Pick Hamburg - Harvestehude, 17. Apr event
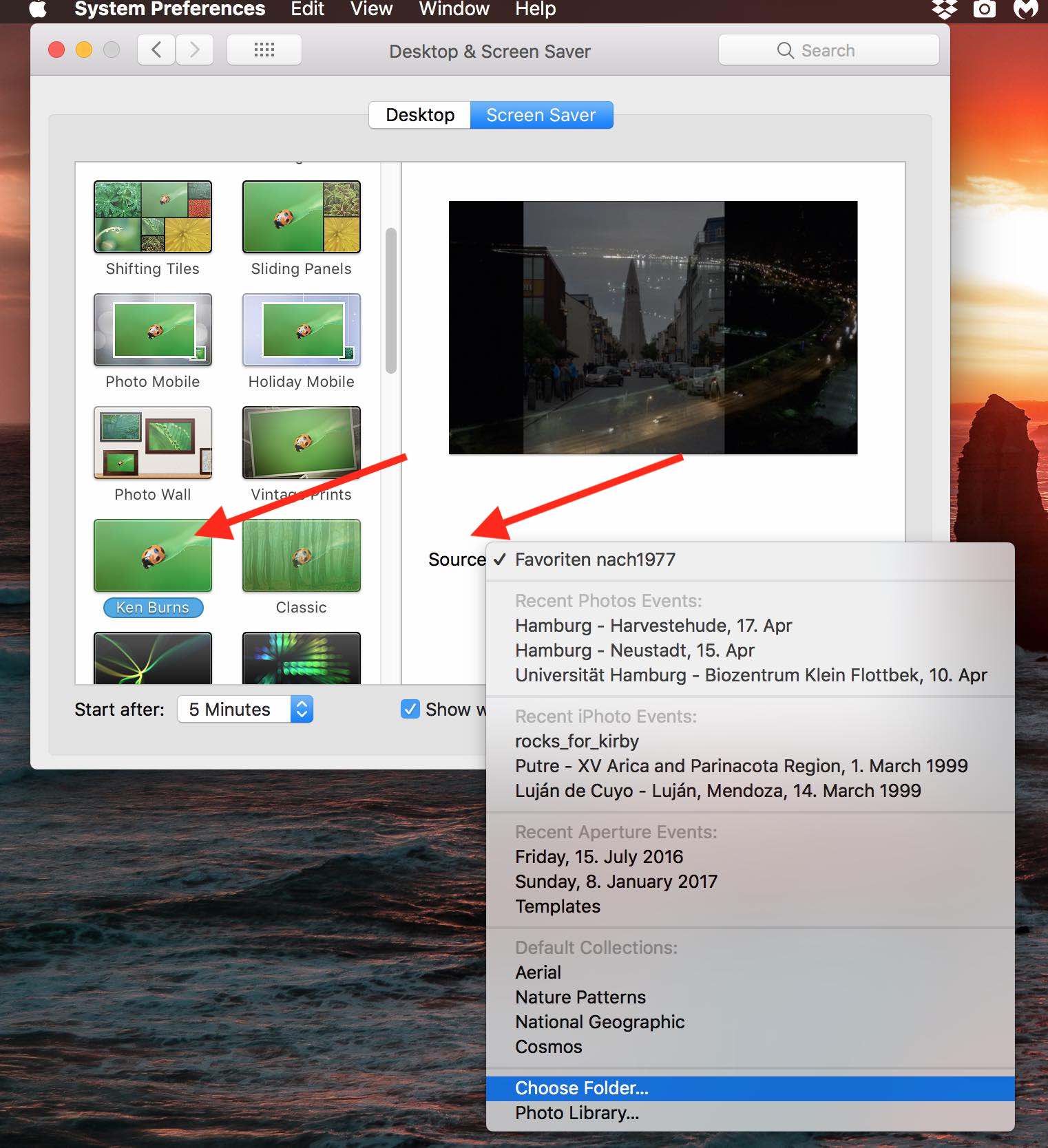This screenshot has width=1048, height=1148. pos(750,626)
